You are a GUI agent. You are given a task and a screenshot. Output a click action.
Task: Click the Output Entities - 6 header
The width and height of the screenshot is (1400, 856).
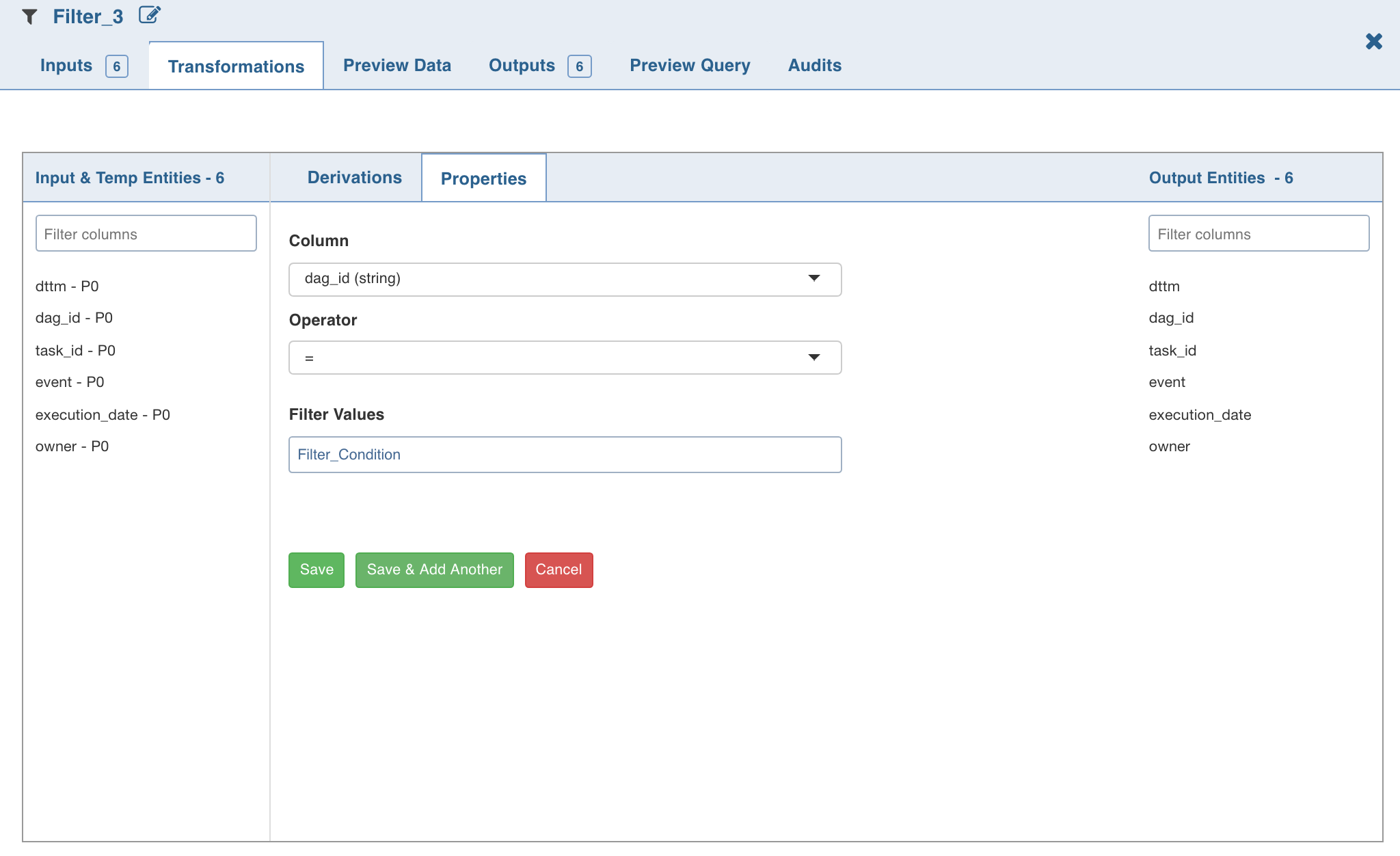point(1221,178)
